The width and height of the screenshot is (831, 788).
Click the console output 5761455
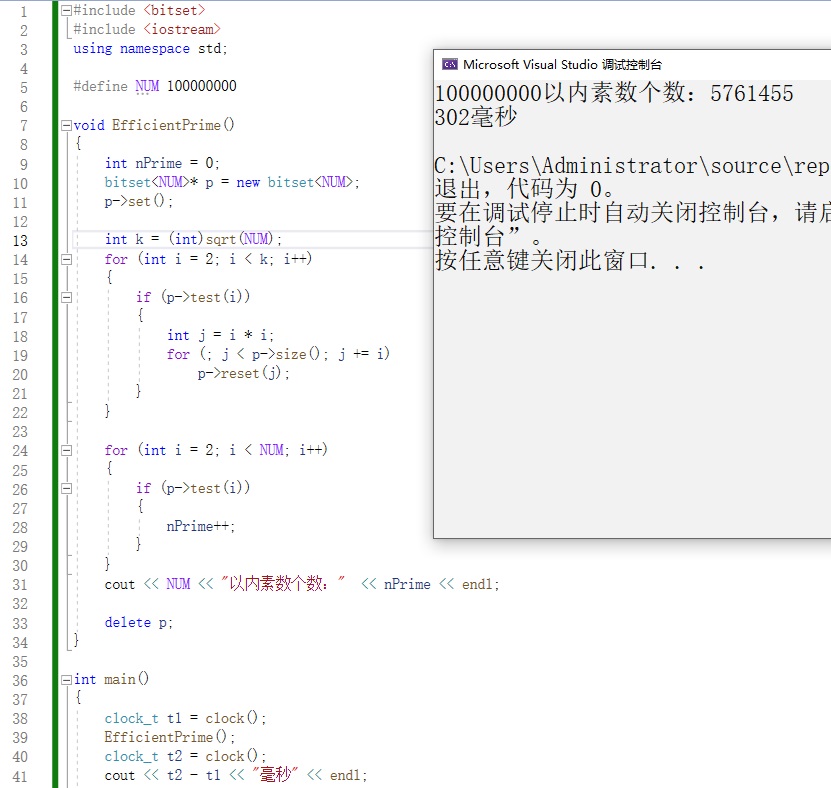click(x=752, y=94)
